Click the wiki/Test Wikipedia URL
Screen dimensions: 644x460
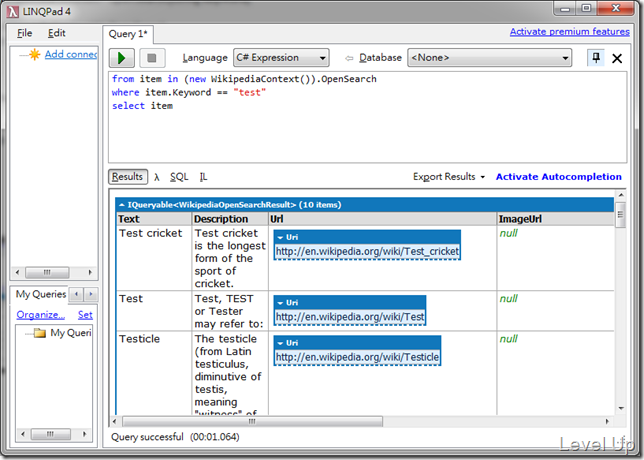[x=350, y=317]
